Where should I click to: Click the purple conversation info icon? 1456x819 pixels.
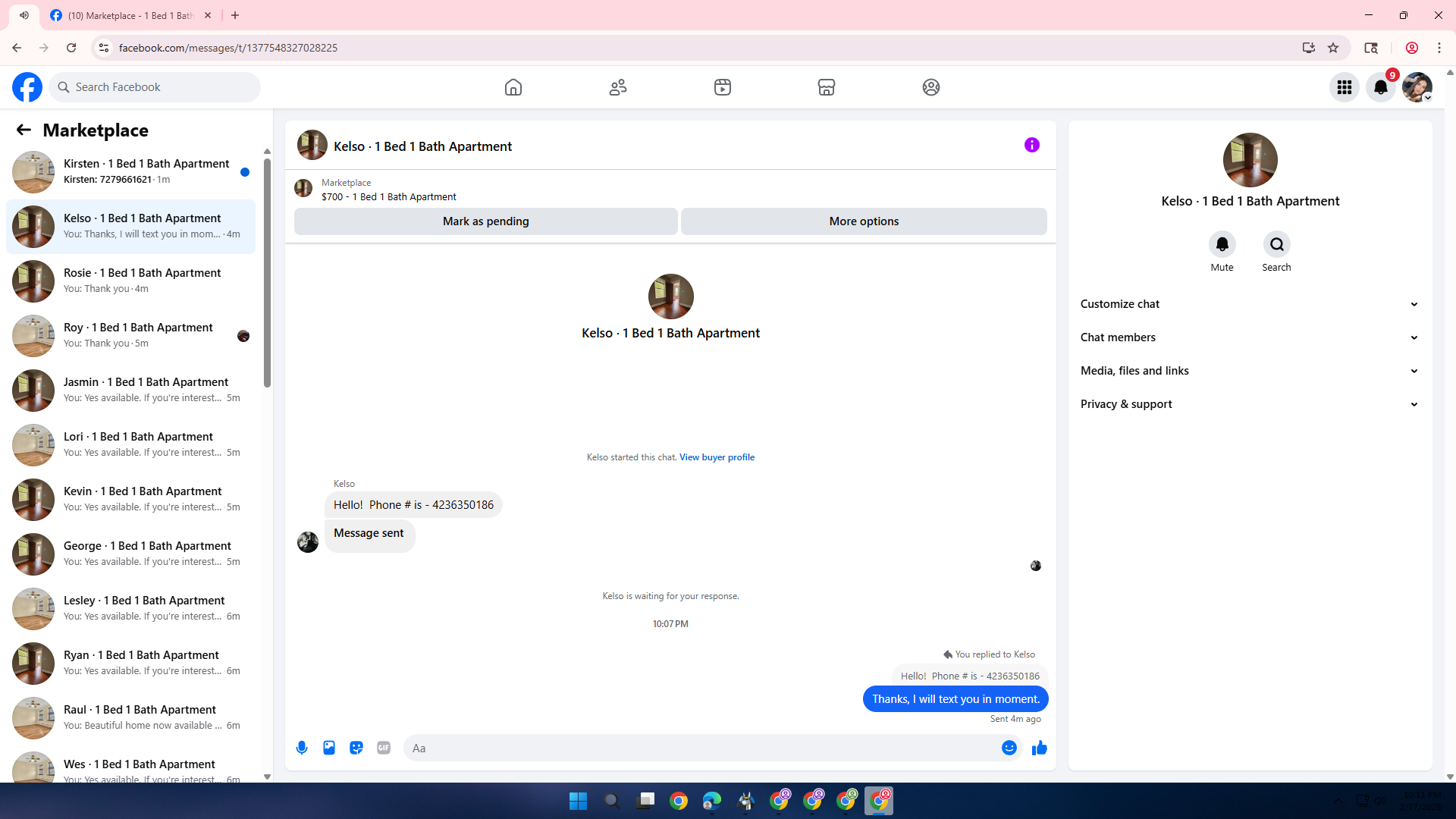1031,145
